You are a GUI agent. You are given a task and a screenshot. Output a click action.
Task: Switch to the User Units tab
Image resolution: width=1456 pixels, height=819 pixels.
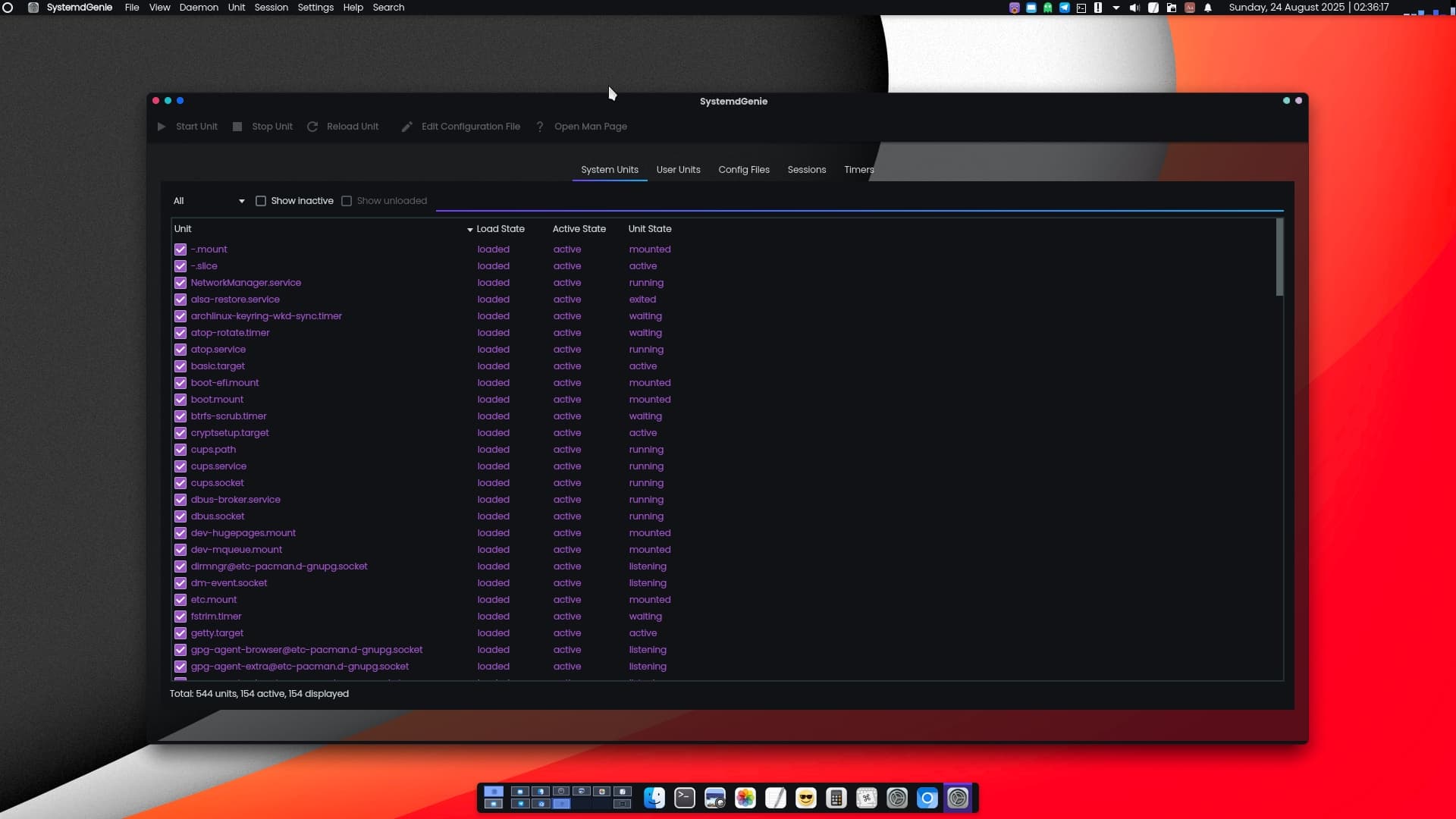(x=678, y=170)
